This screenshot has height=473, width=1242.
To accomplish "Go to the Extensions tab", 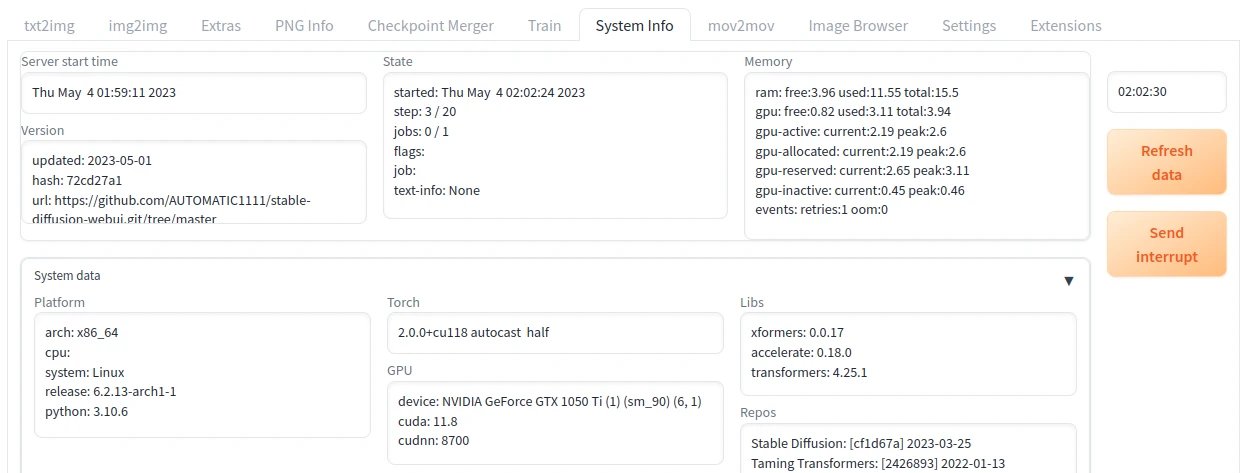I will [1065, 25].
